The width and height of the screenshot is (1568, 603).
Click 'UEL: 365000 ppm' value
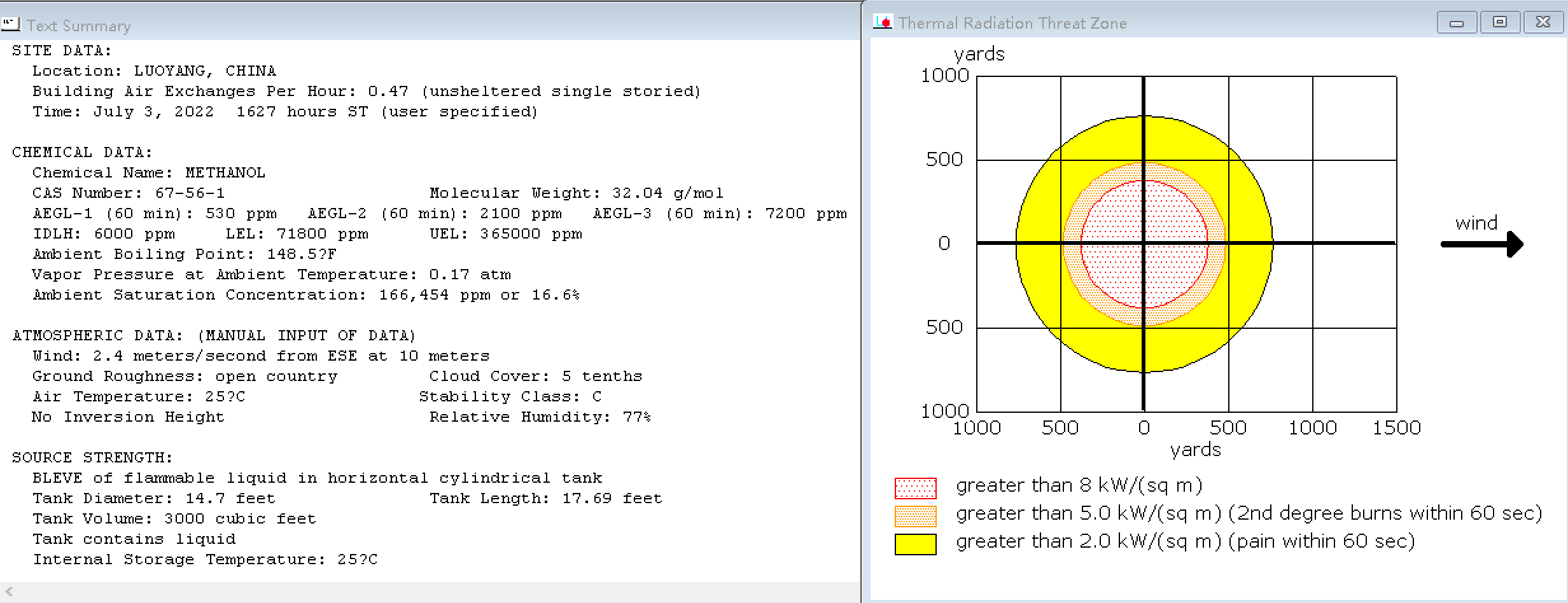pos(506,233)
